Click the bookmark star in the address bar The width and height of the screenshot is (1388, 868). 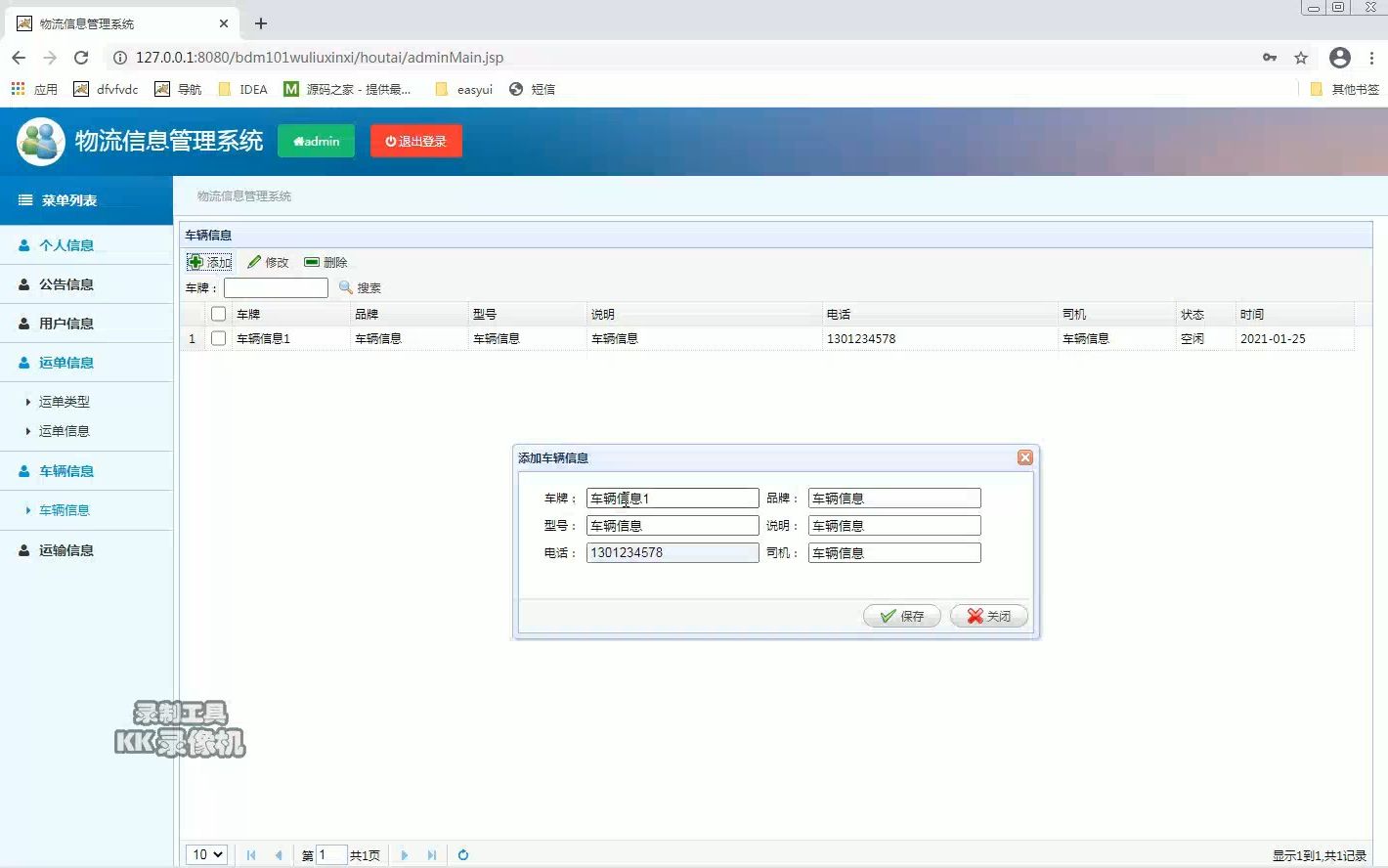[1301, 57]
